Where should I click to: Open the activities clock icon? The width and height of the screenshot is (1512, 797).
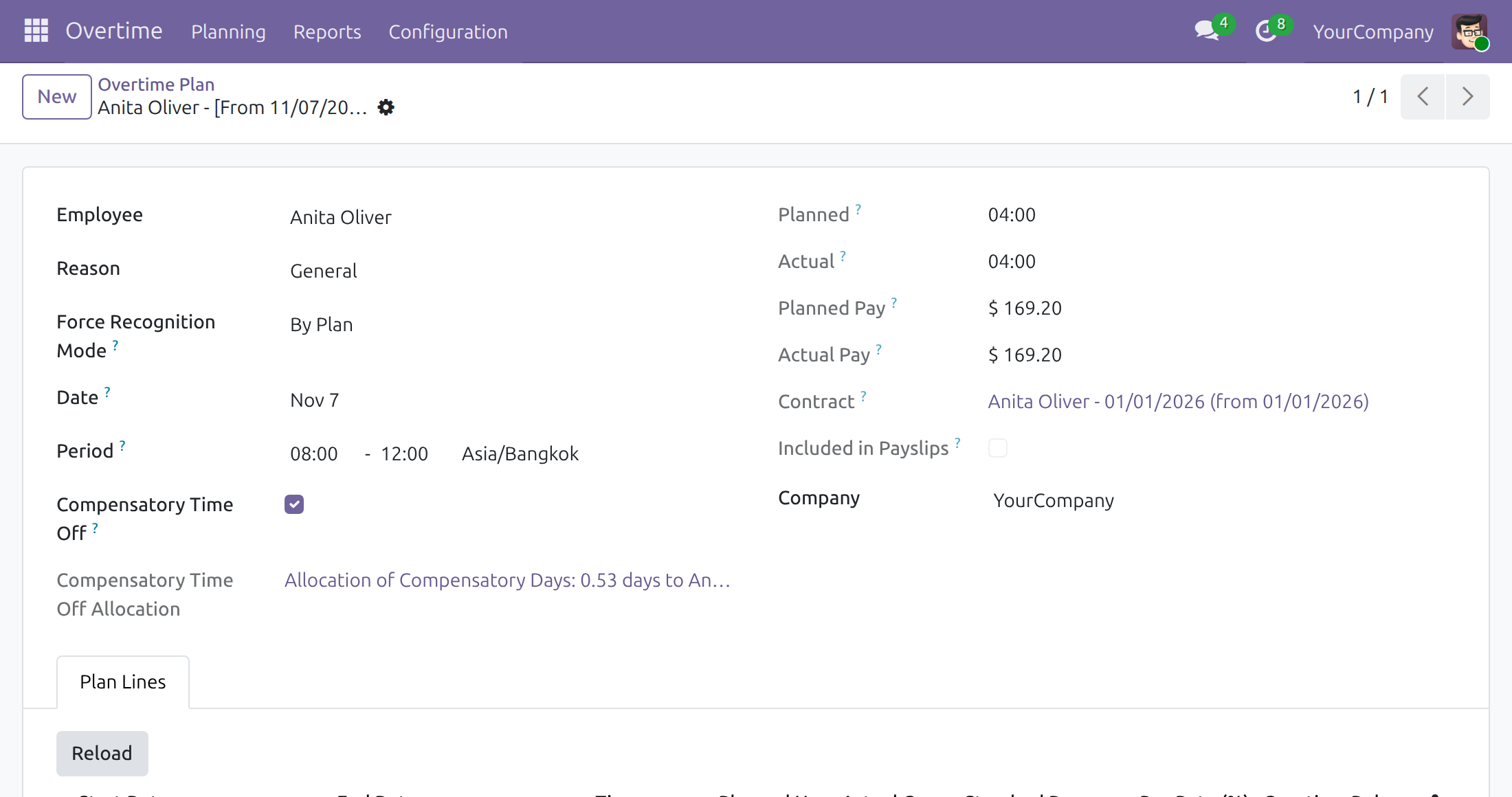1266,31
